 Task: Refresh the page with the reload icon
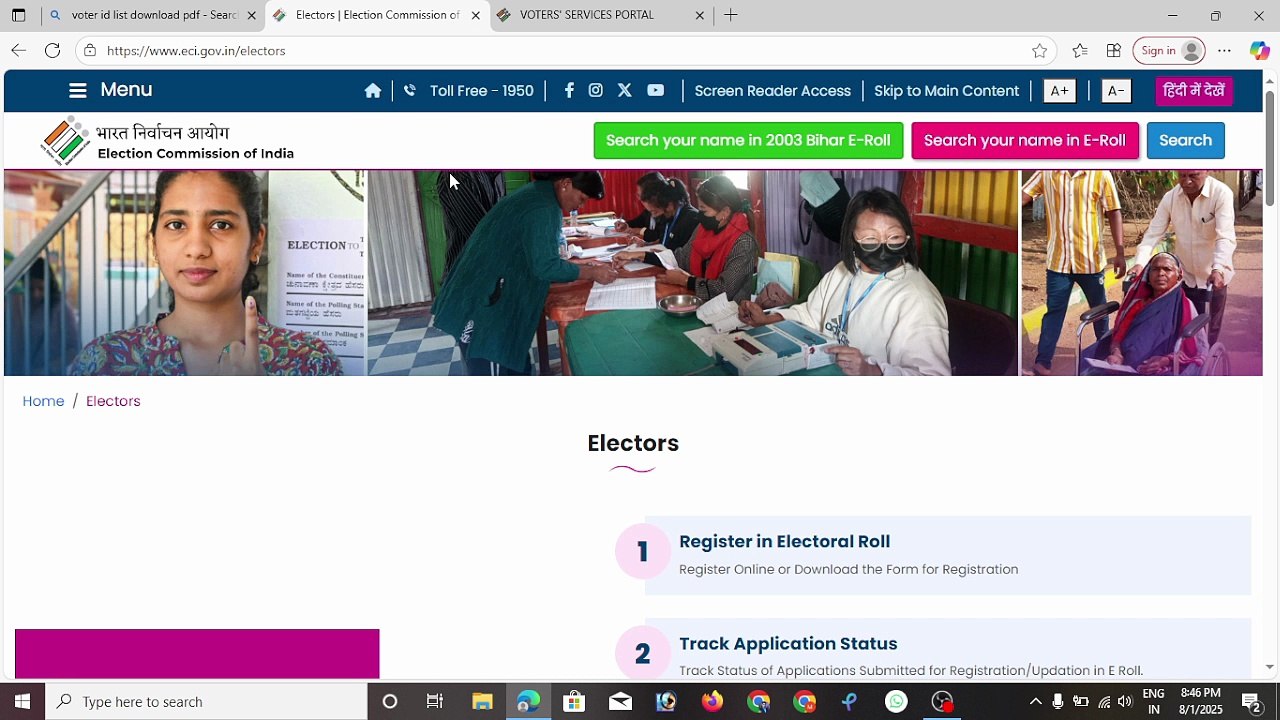coord(53,50)
